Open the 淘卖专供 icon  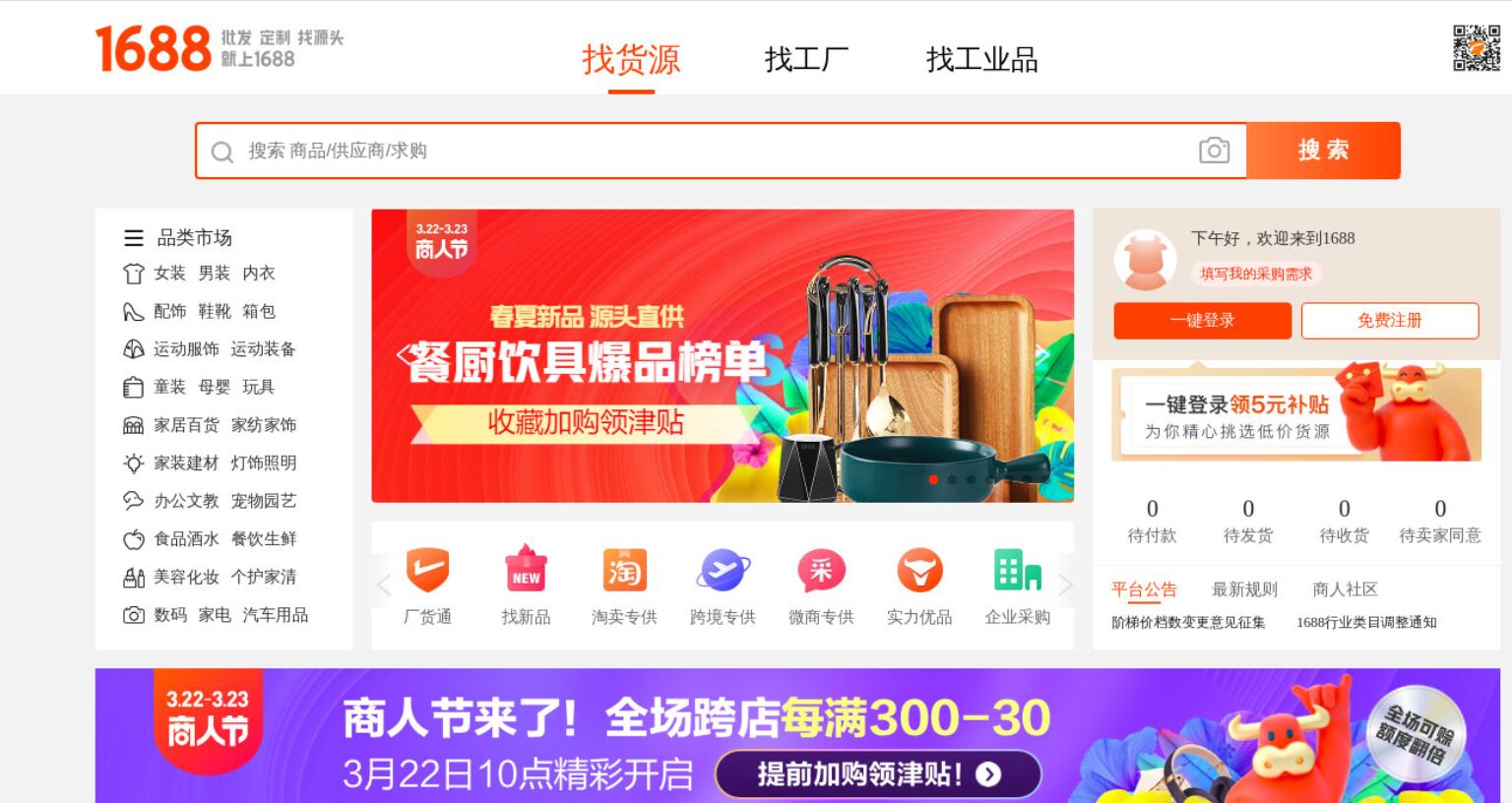pos(624,570)
